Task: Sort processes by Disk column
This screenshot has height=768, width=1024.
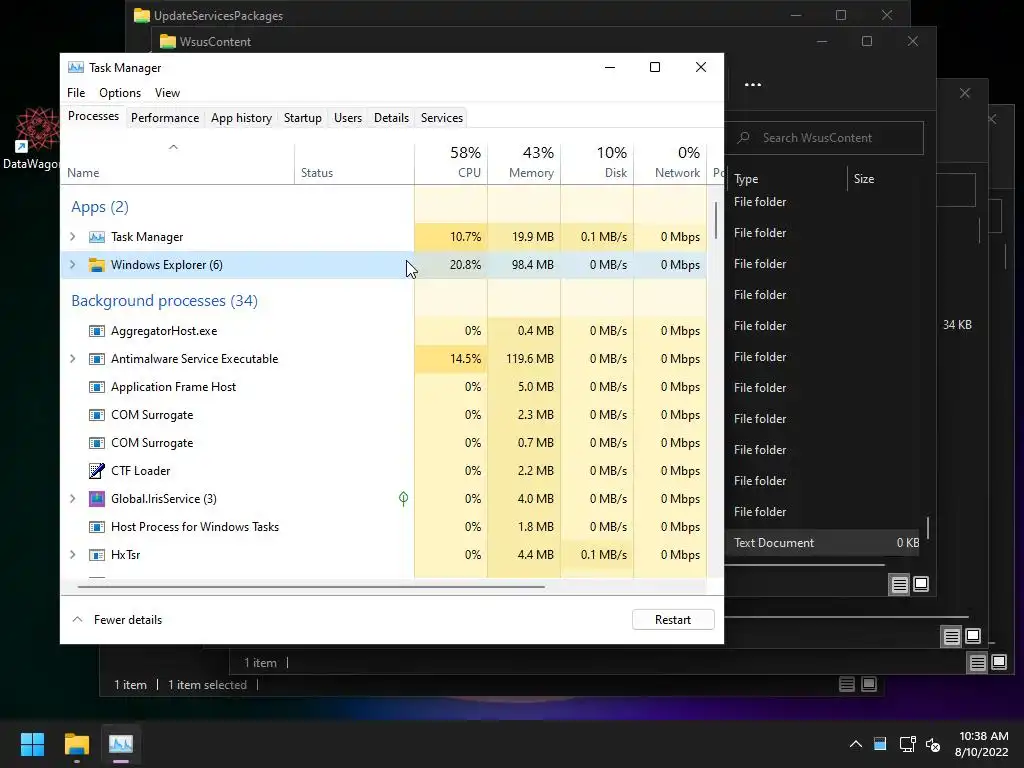Action: (x=598, y=162)
